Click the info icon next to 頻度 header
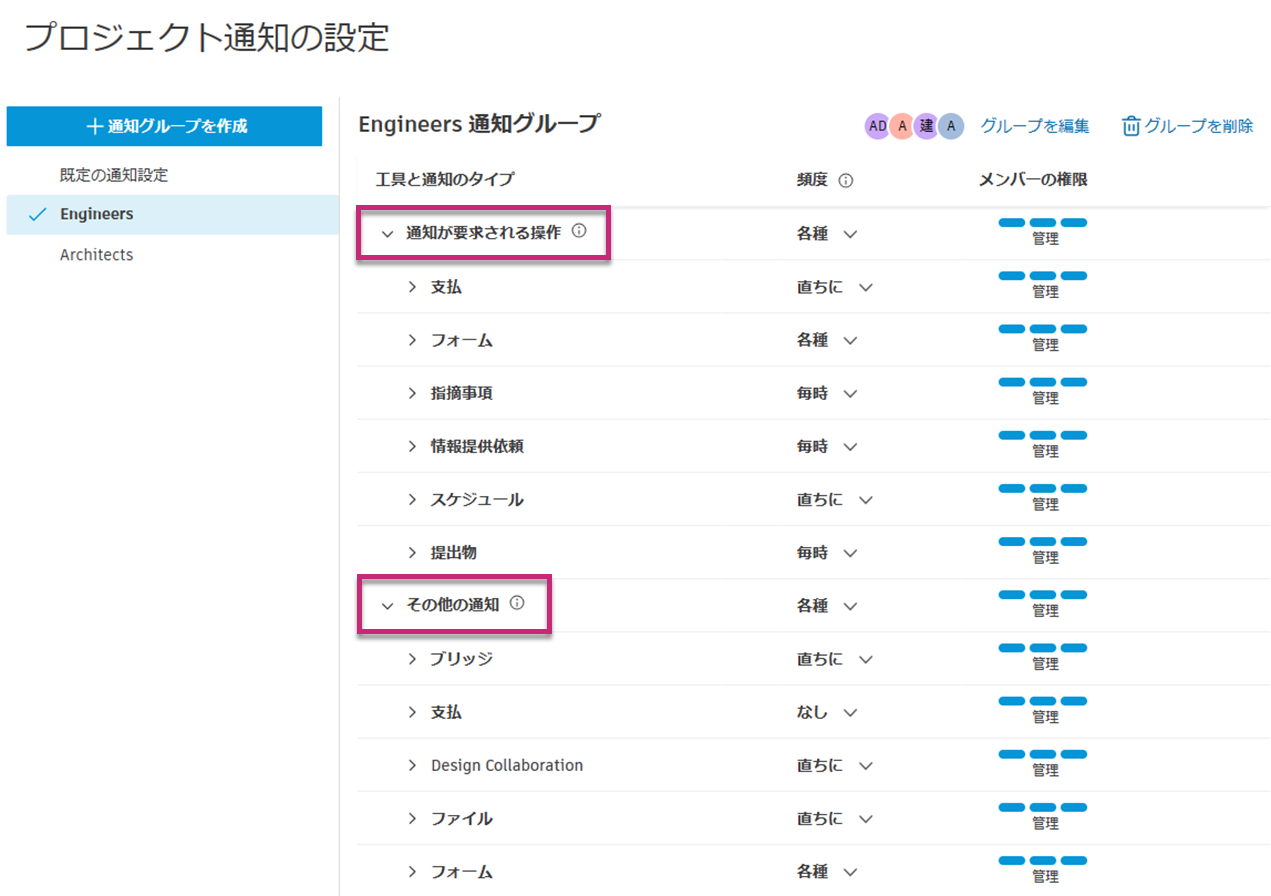 (844, 180)
